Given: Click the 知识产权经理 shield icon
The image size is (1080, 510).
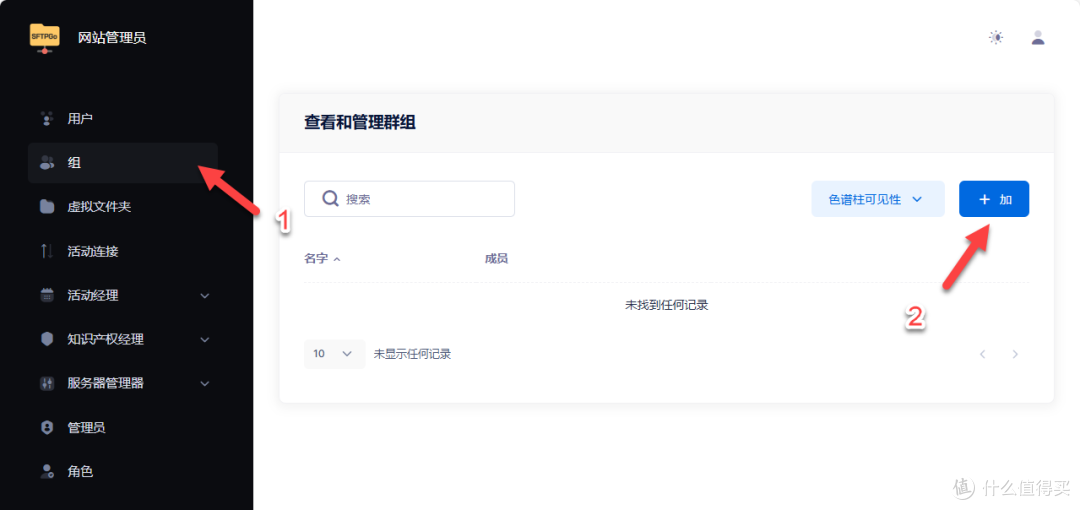Looking at the screenshot, I should (x=47, y=339).
